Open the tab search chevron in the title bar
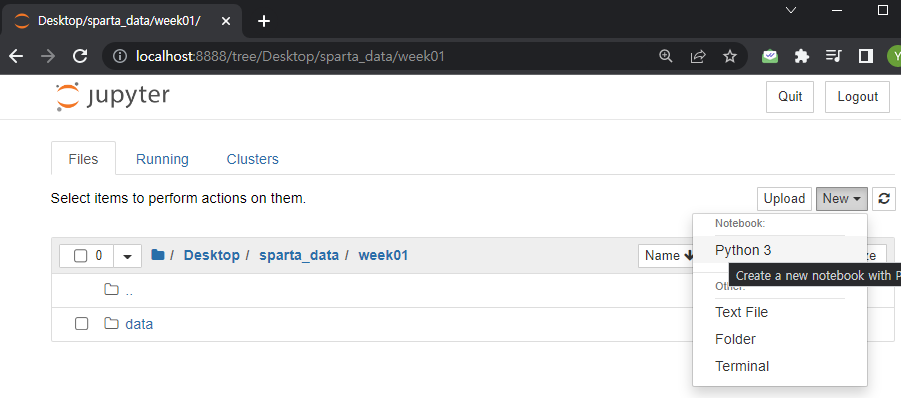This screenshot has width=901, height=398. click(791, 10)
